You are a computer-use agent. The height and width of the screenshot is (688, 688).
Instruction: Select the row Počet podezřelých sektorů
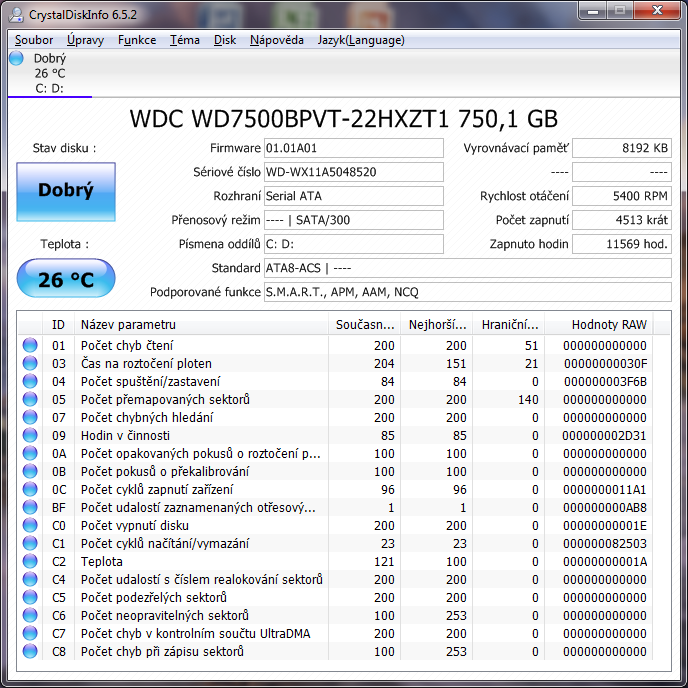(x=336, y=597)
